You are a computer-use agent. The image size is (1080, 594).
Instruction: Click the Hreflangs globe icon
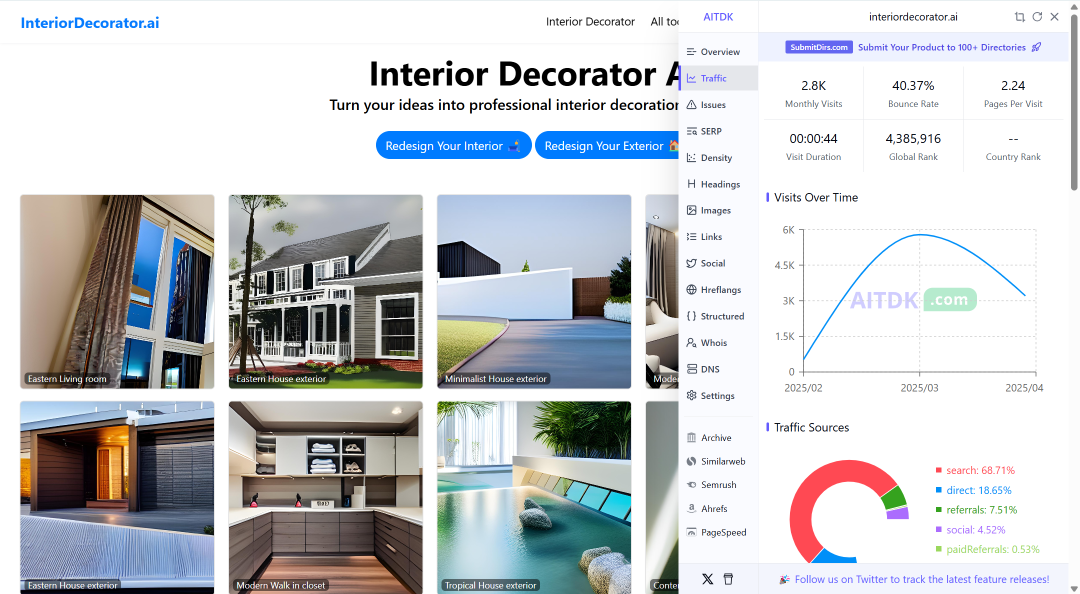pos(692,289)
